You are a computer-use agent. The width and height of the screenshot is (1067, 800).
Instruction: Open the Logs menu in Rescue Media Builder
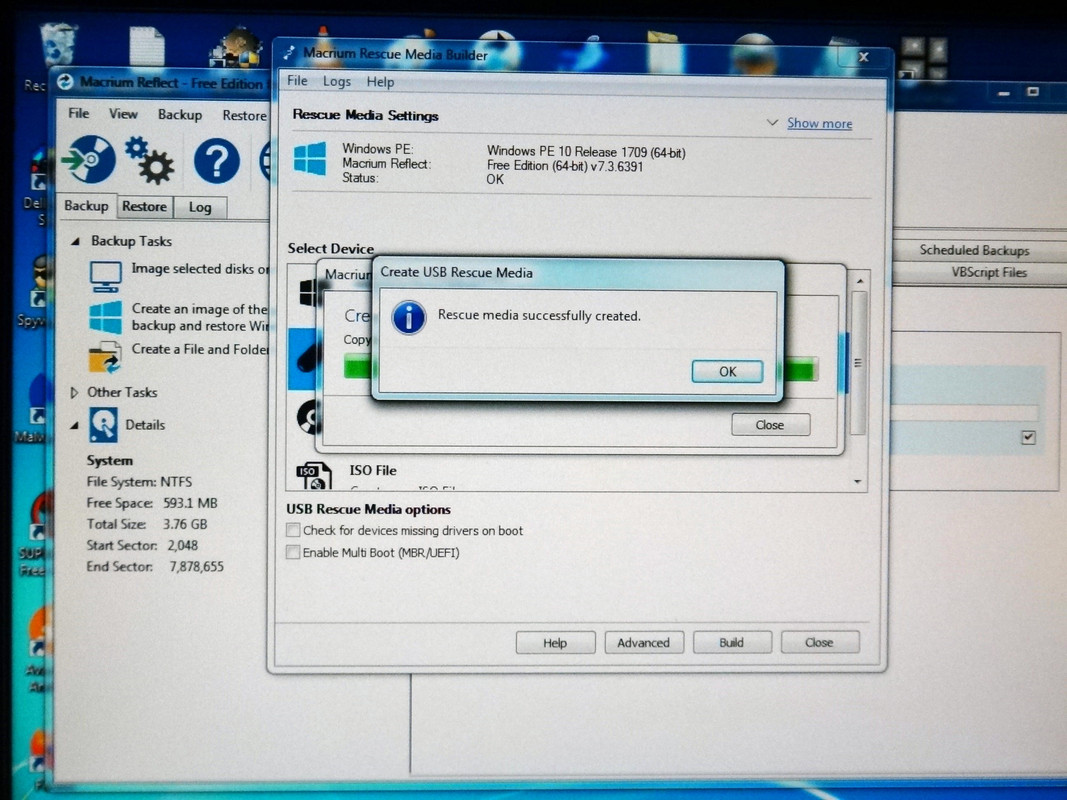coord(337,81)
